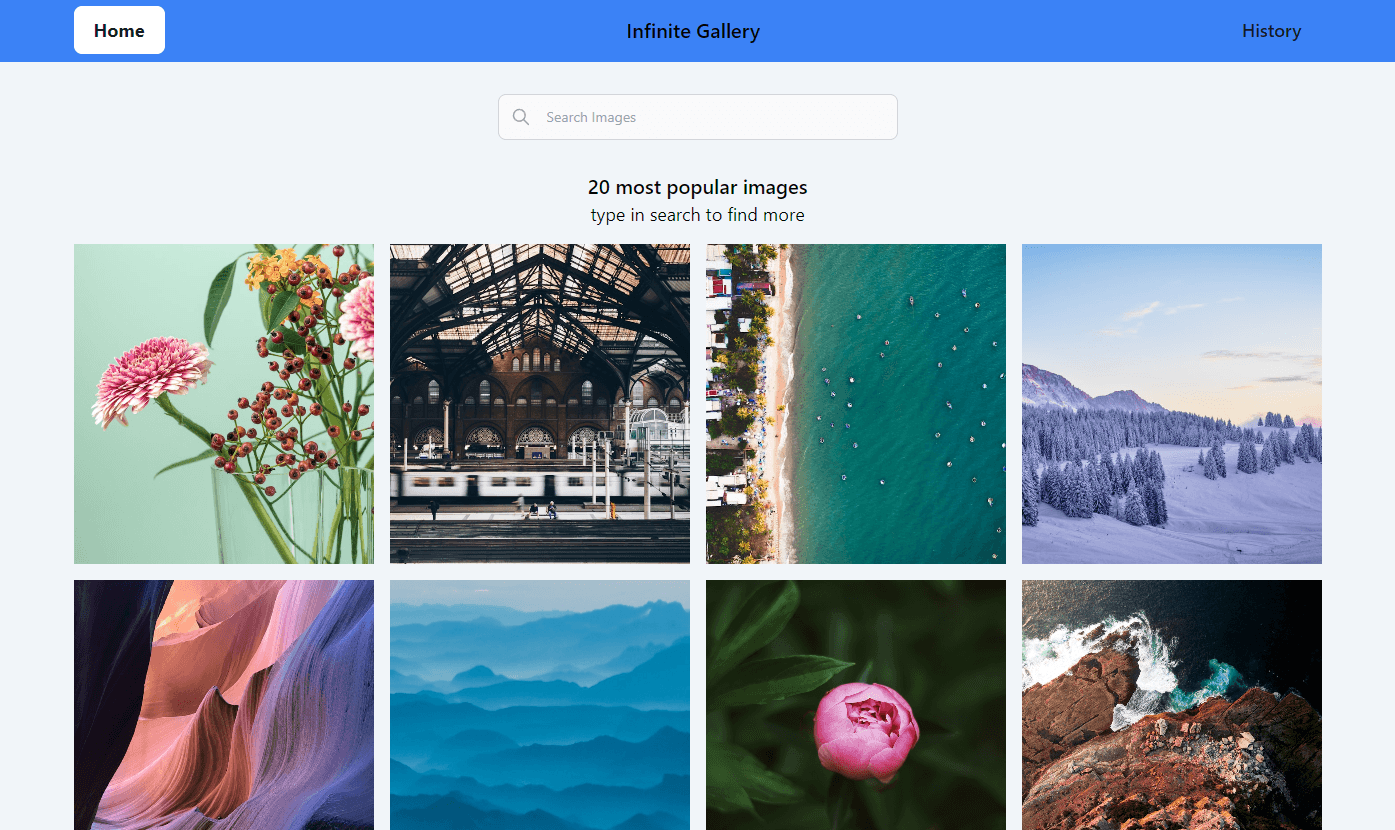Open the blue misty mountains photo
1395x830 pixels.
coord(540,705)
